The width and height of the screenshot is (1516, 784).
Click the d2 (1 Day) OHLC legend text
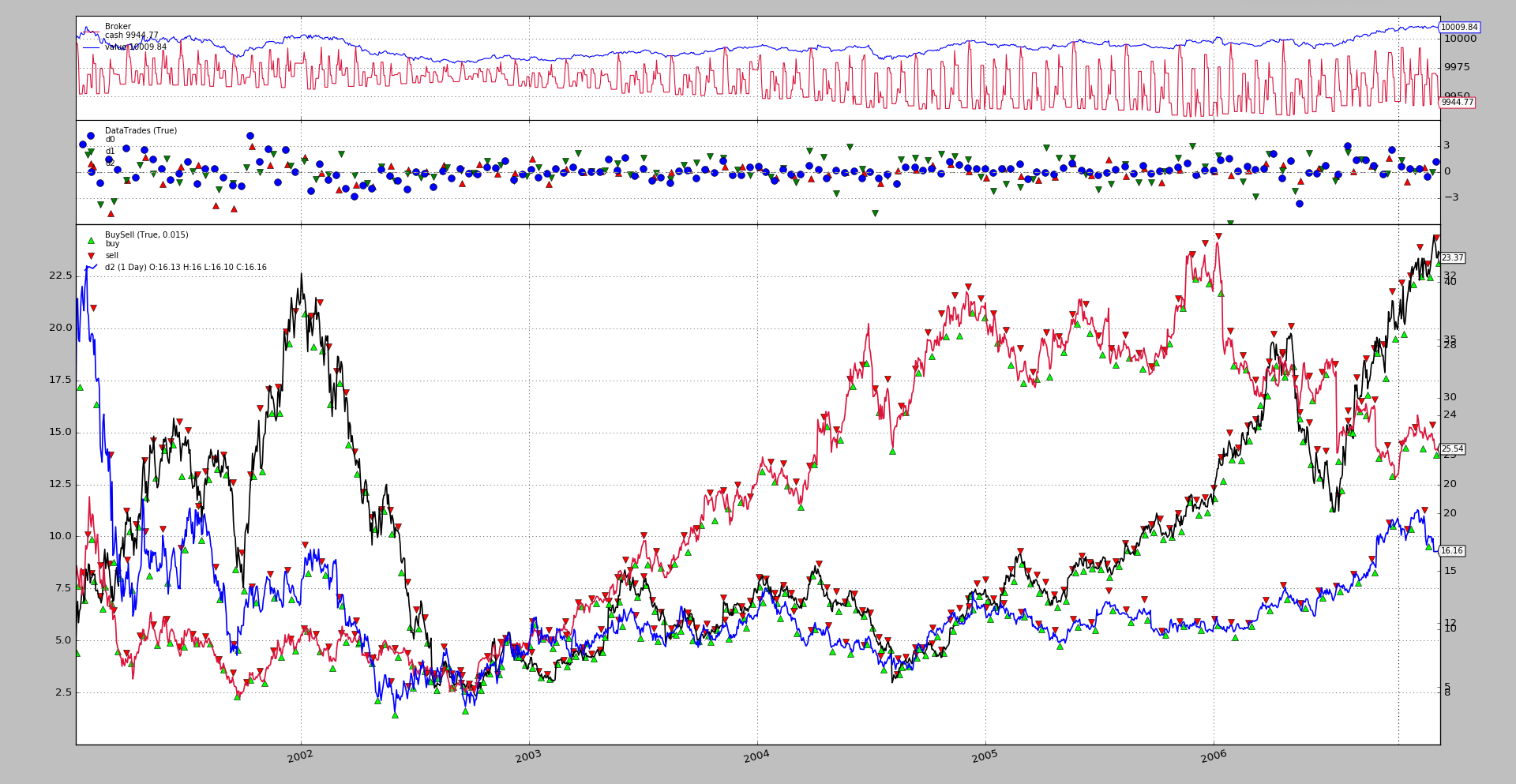(x=186, y=268)
